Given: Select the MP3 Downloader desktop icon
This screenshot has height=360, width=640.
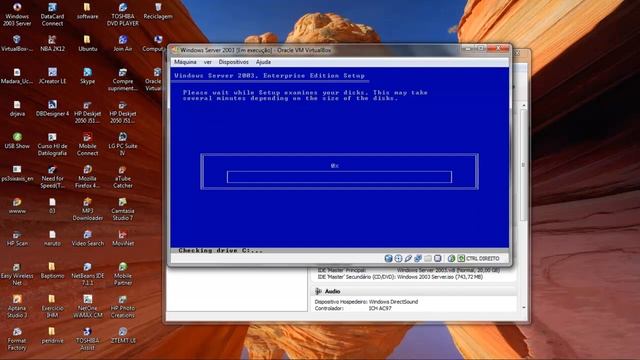Looking at the screenshot, I should click(87, 209).
